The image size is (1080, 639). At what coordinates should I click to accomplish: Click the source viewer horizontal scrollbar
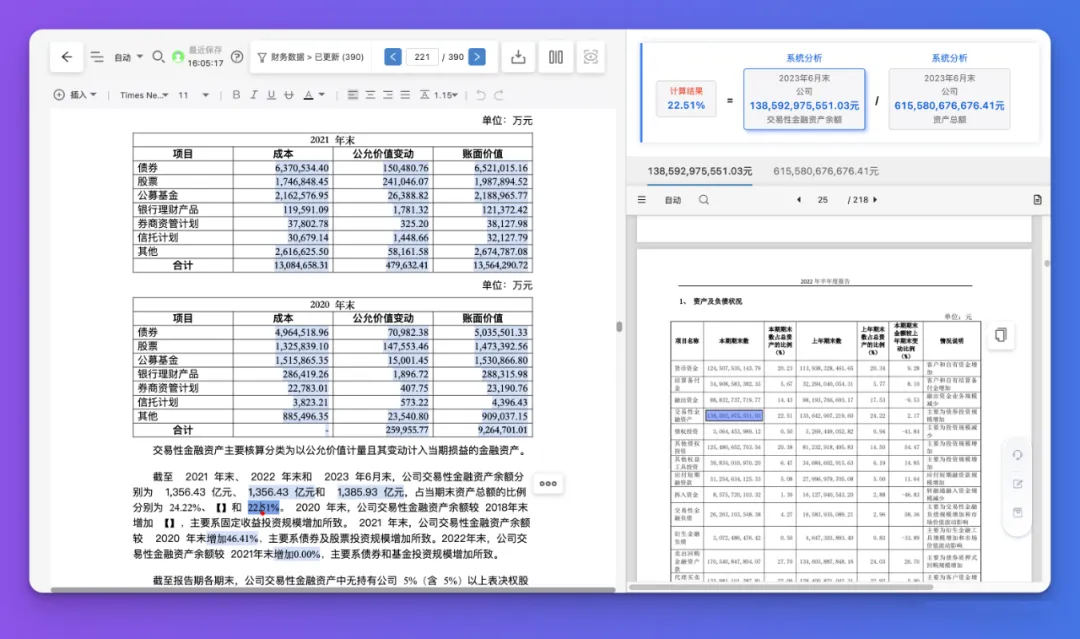click(780, 587)
